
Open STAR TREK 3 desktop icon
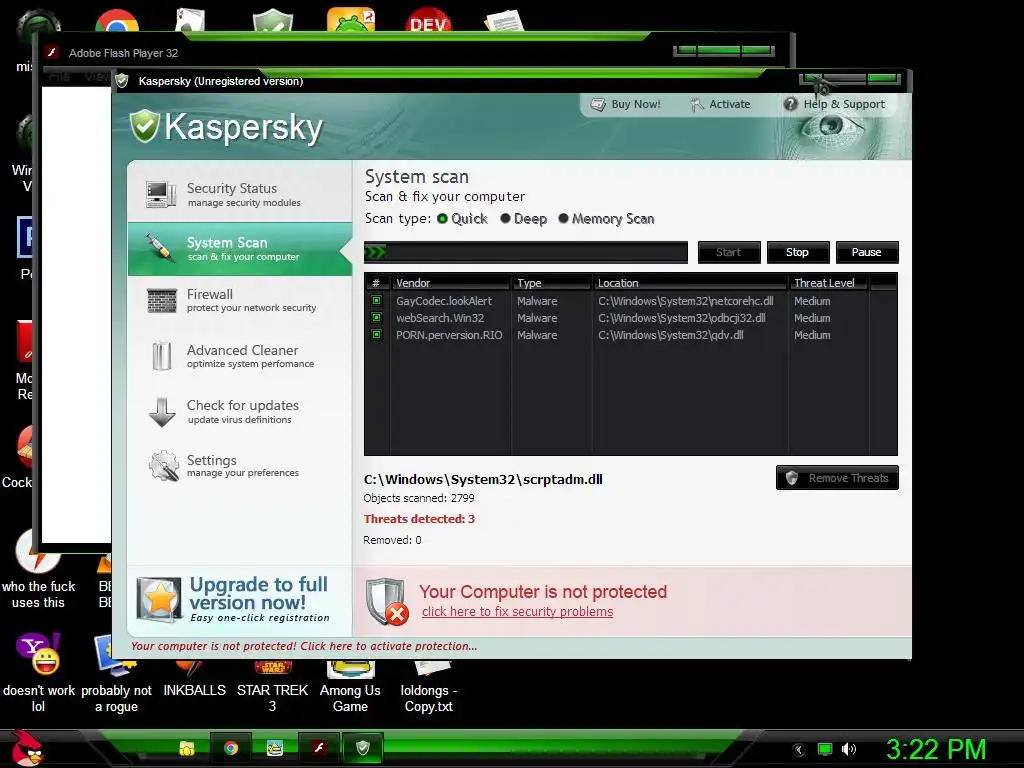[272, 686]
